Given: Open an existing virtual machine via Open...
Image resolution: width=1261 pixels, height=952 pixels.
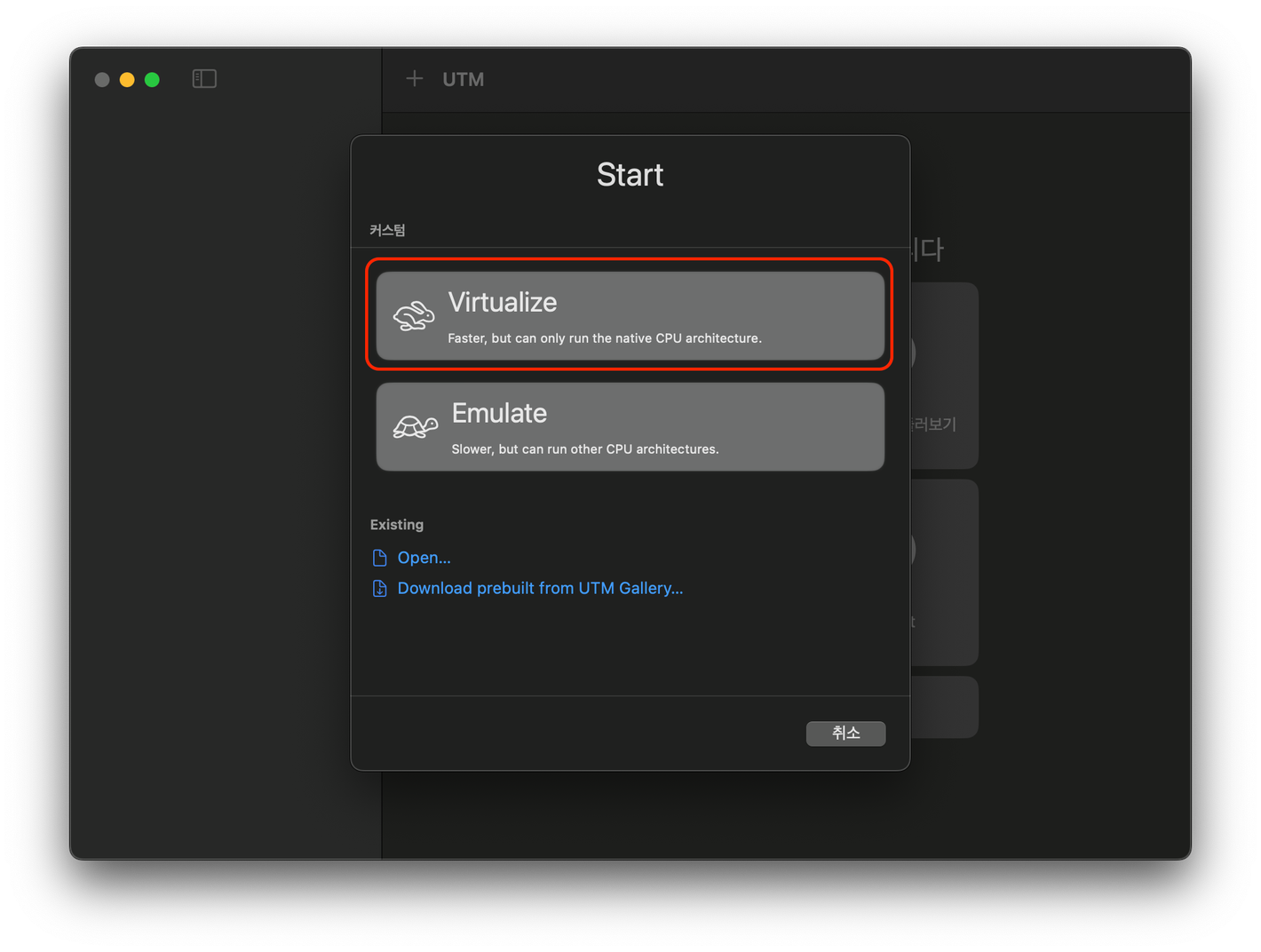Looking at the screenshot, I should [424, 558].
